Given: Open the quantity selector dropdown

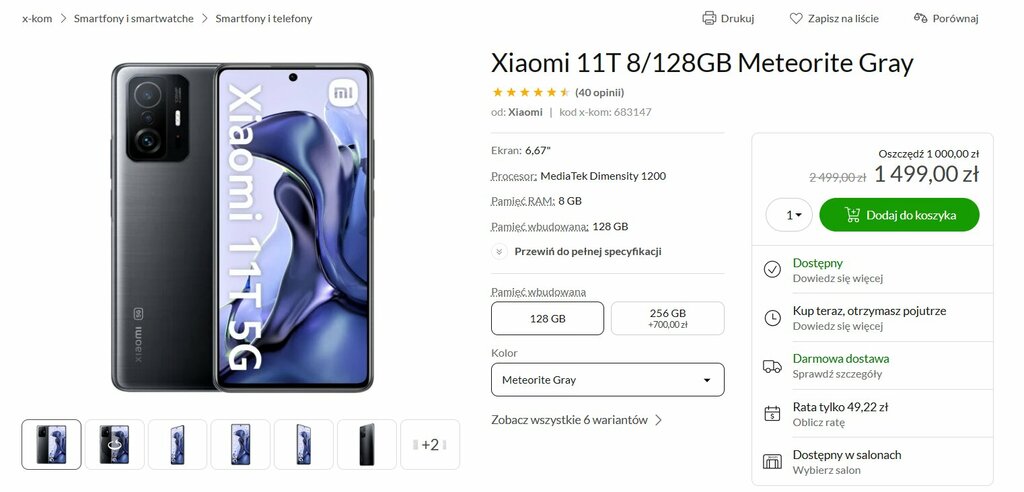Looking at the screenshot, I should [789, 215].
